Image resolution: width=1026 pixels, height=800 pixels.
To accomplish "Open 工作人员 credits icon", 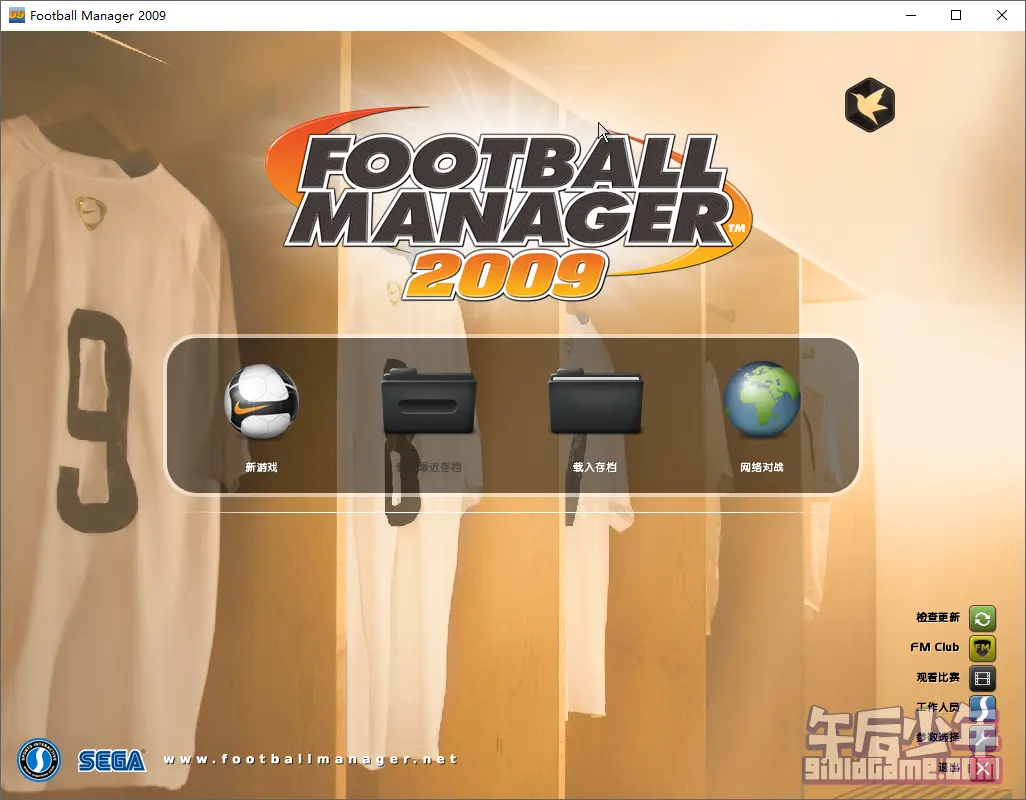I will click(982, 708).
